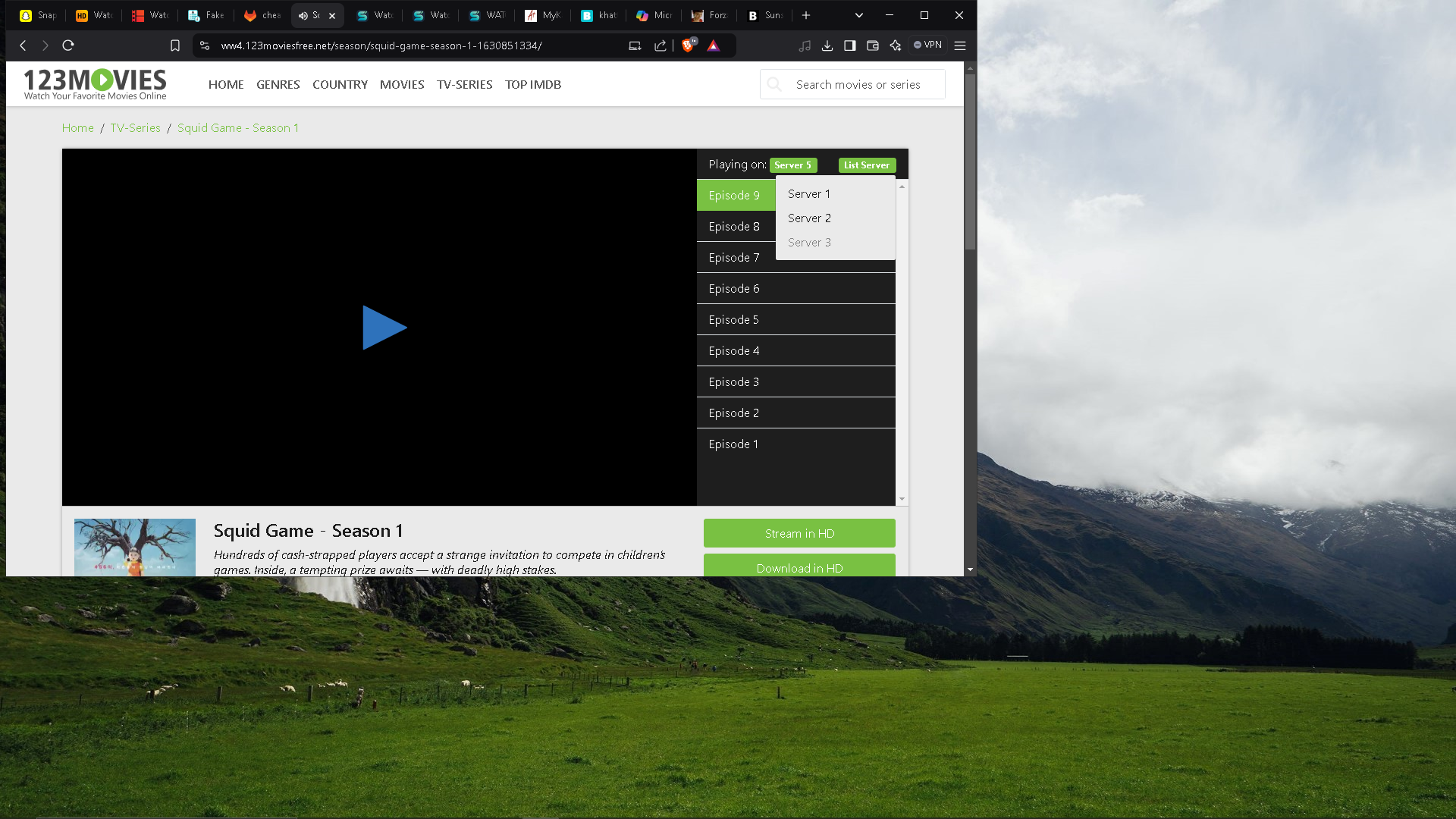Select Episode 6 in the episode list

click(795, 289)
